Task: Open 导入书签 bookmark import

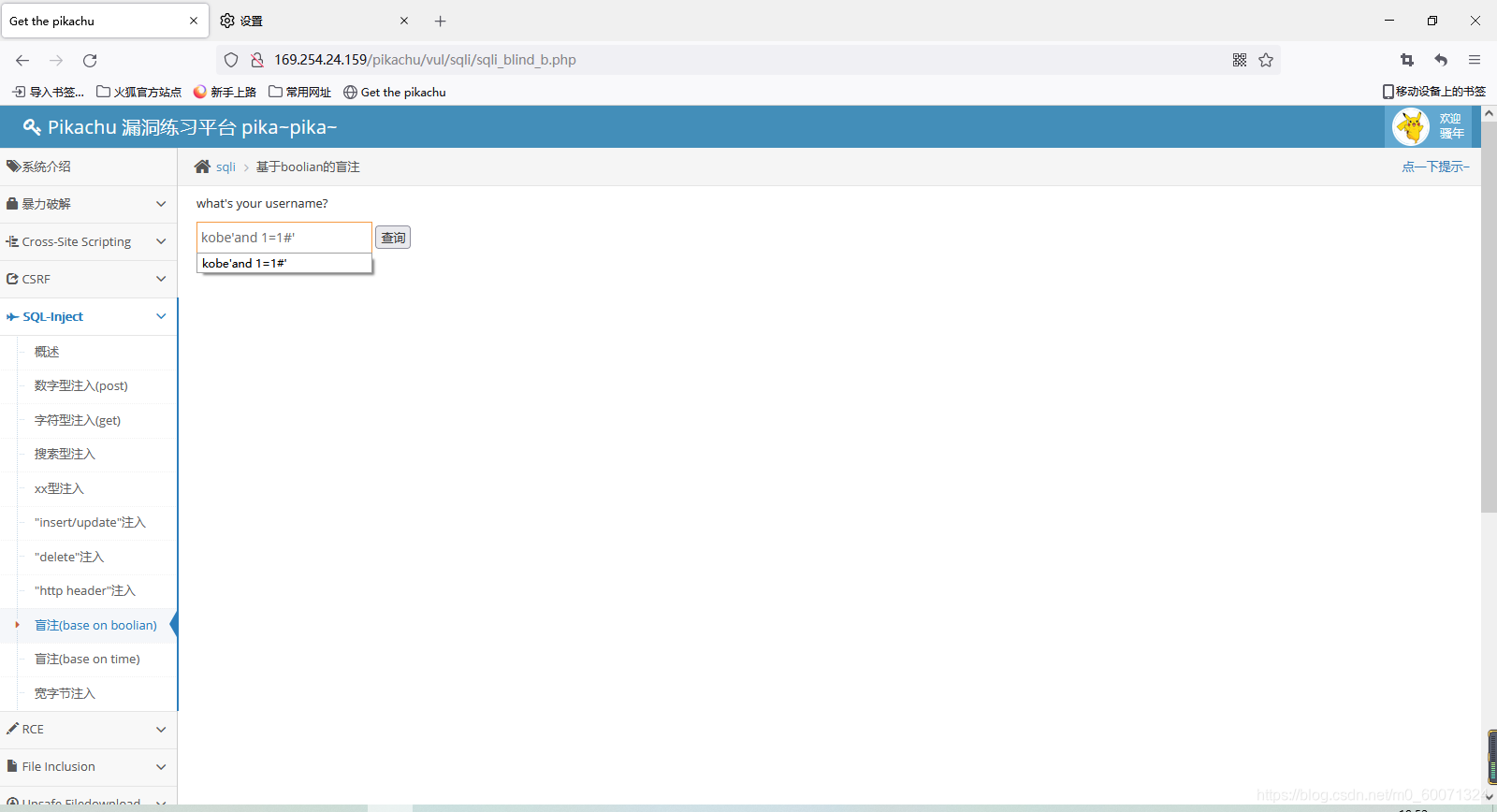Action: 48,92
